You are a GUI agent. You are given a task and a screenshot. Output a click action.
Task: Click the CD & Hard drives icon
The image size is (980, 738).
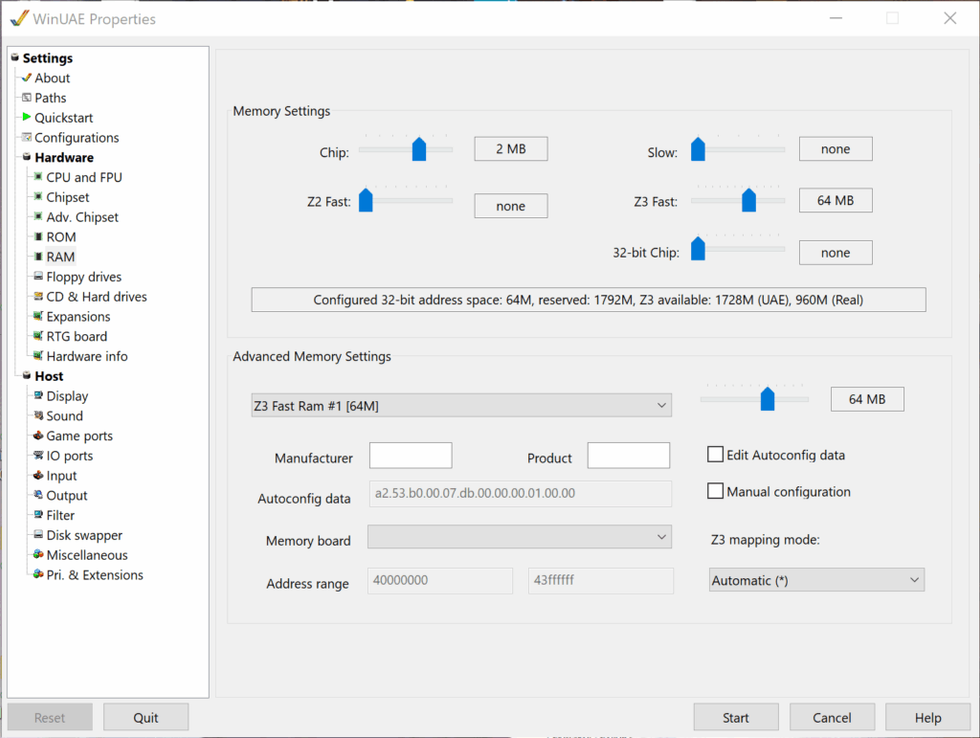[x=38, y=296]
